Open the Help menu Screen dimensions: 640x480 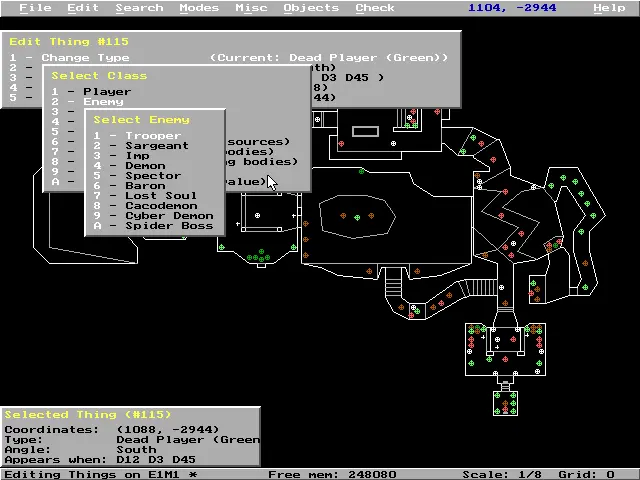click(x=609, y=8)
